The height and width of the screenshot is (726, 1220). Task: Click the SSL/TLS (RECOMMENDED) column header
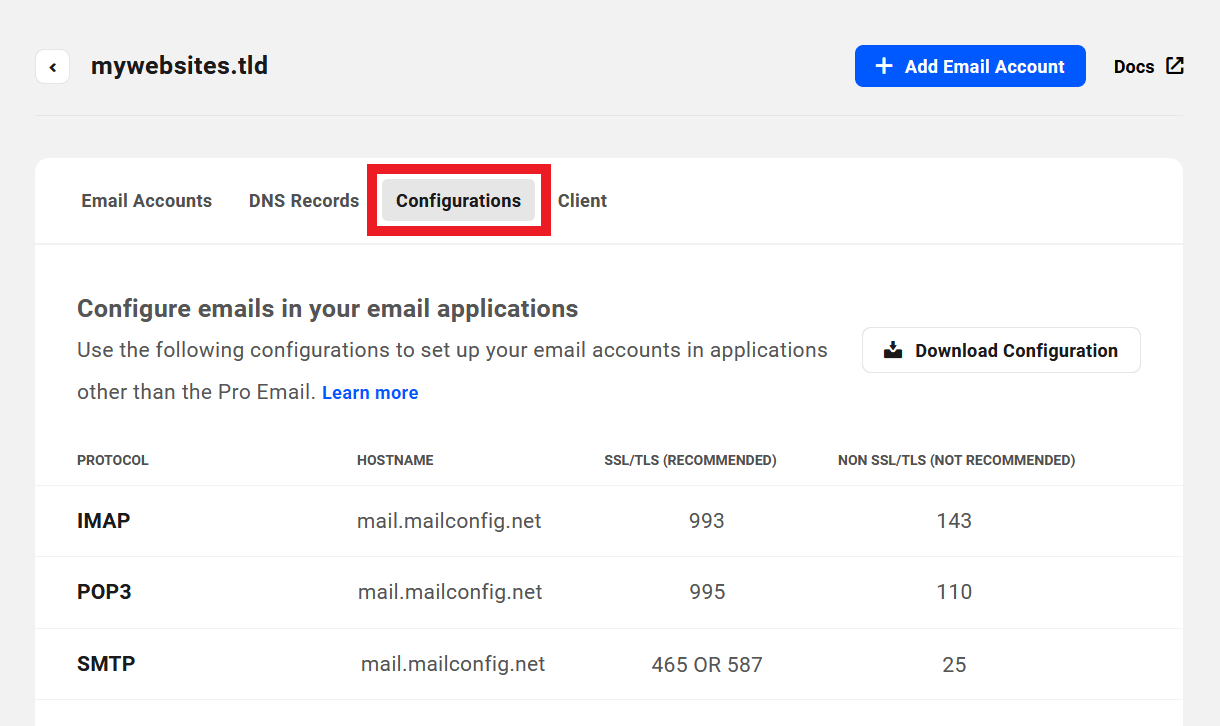coord(690,460)
